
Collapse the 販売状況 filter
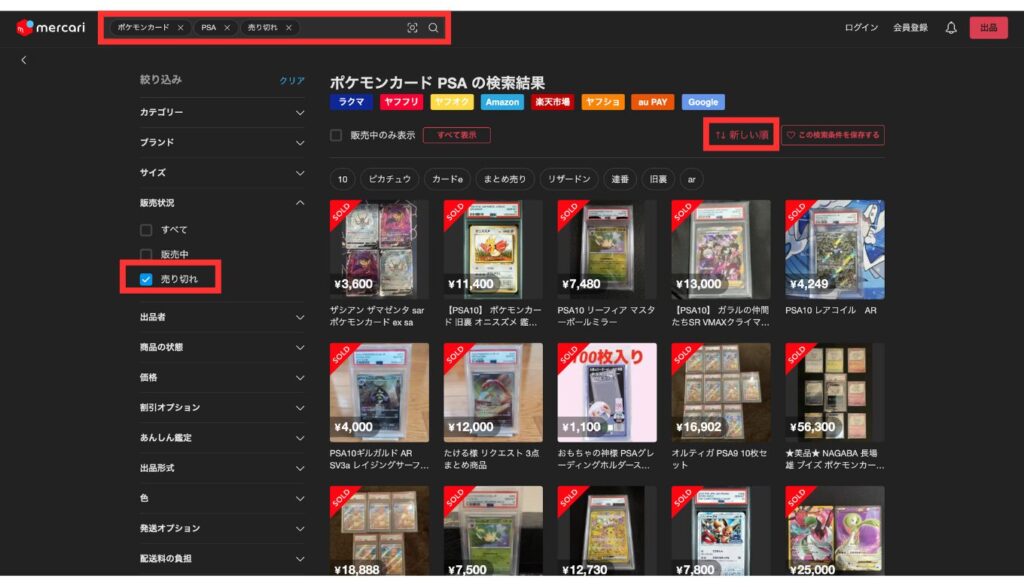tap(222, 203)
